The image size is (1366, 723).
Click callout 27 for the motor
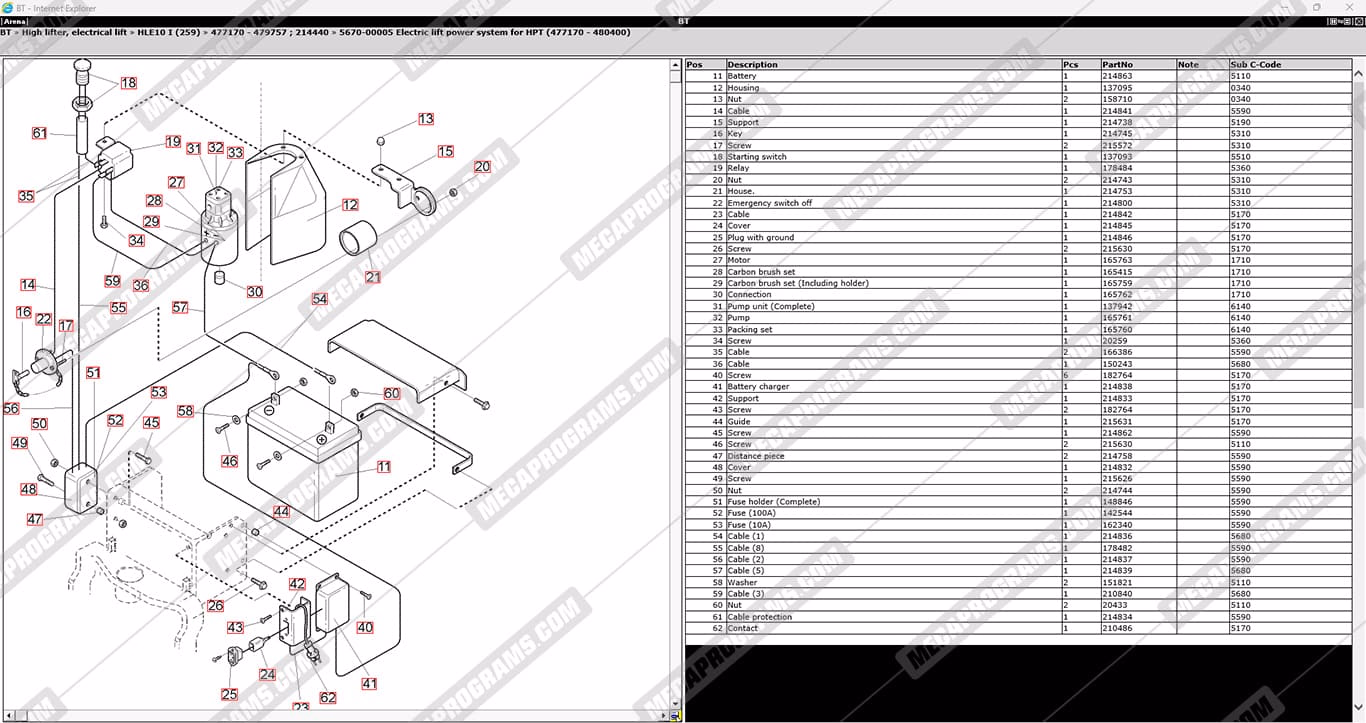coord(176,183)
